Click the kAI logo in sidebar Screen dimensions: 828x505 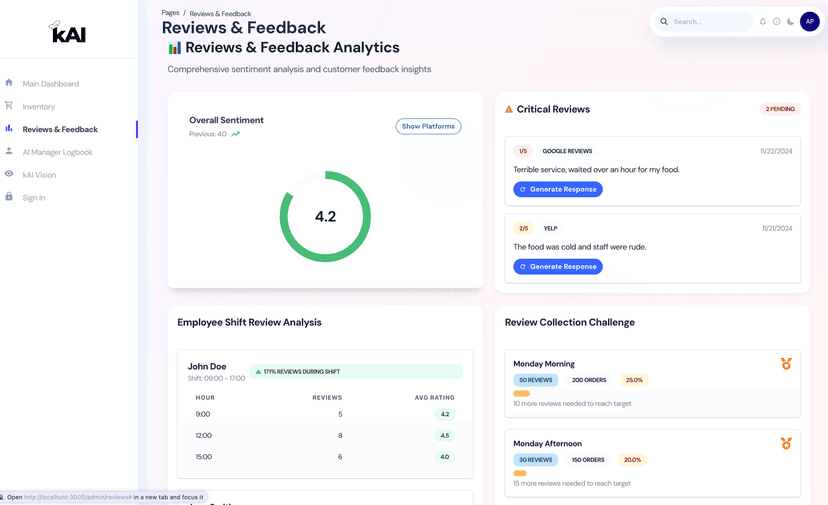[x=68, y=32]
